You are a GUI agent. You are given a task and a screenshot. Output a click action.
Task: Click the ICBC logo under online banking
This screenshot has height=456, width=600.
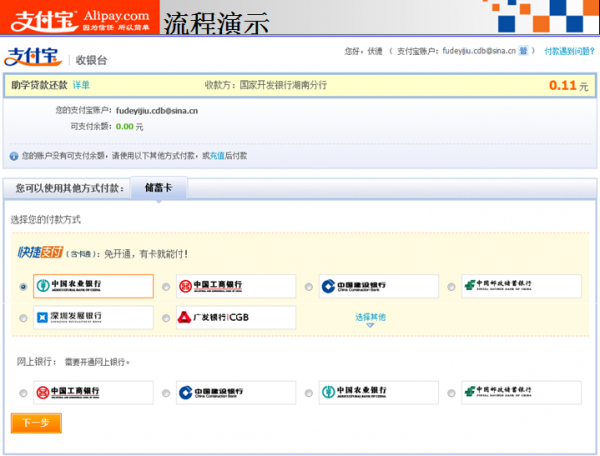pyautogui.click(x=93, y=392)
